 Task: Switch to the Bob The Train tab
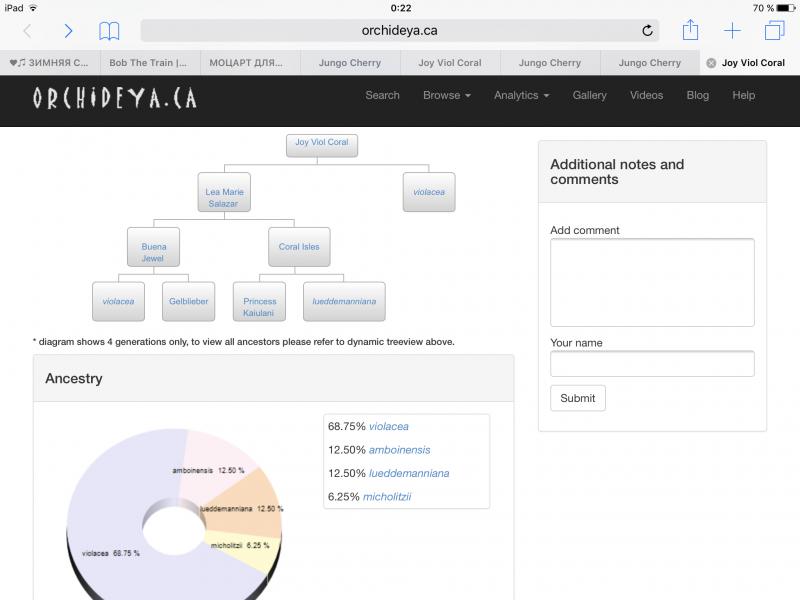pos(148,63)
